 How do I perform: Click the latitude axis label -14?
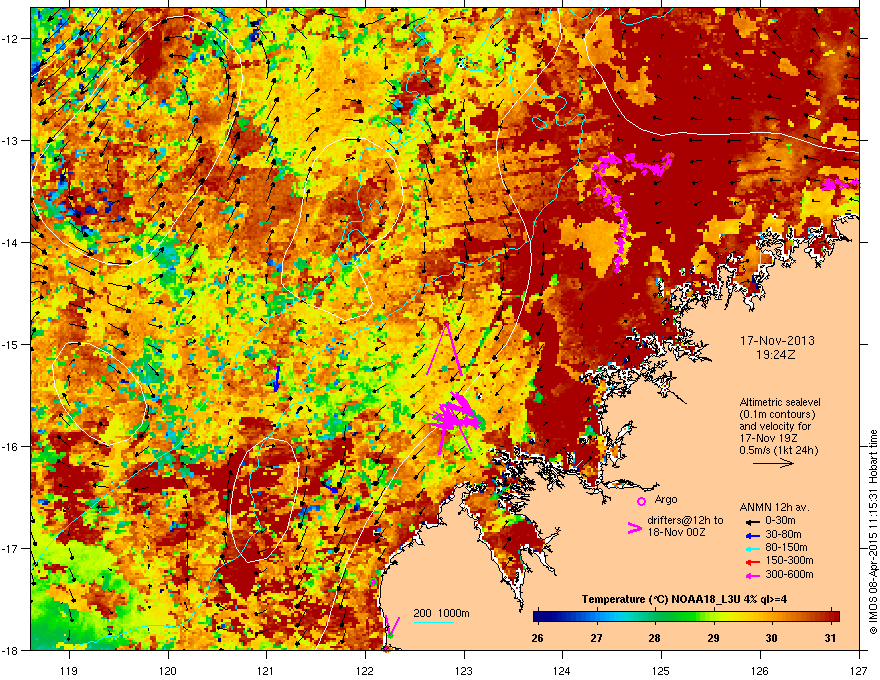[x=11, y=243]
